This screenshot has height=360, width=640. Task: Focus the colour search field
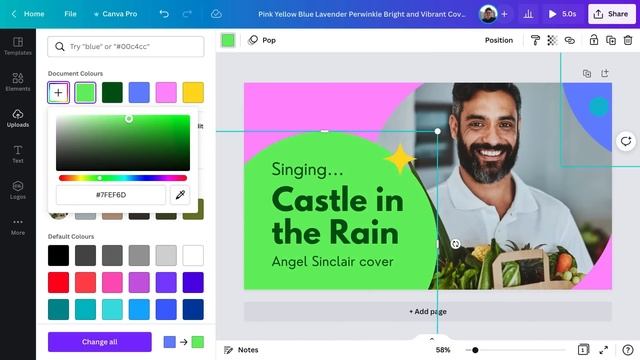pyautogui.click(x=126, y=47)
